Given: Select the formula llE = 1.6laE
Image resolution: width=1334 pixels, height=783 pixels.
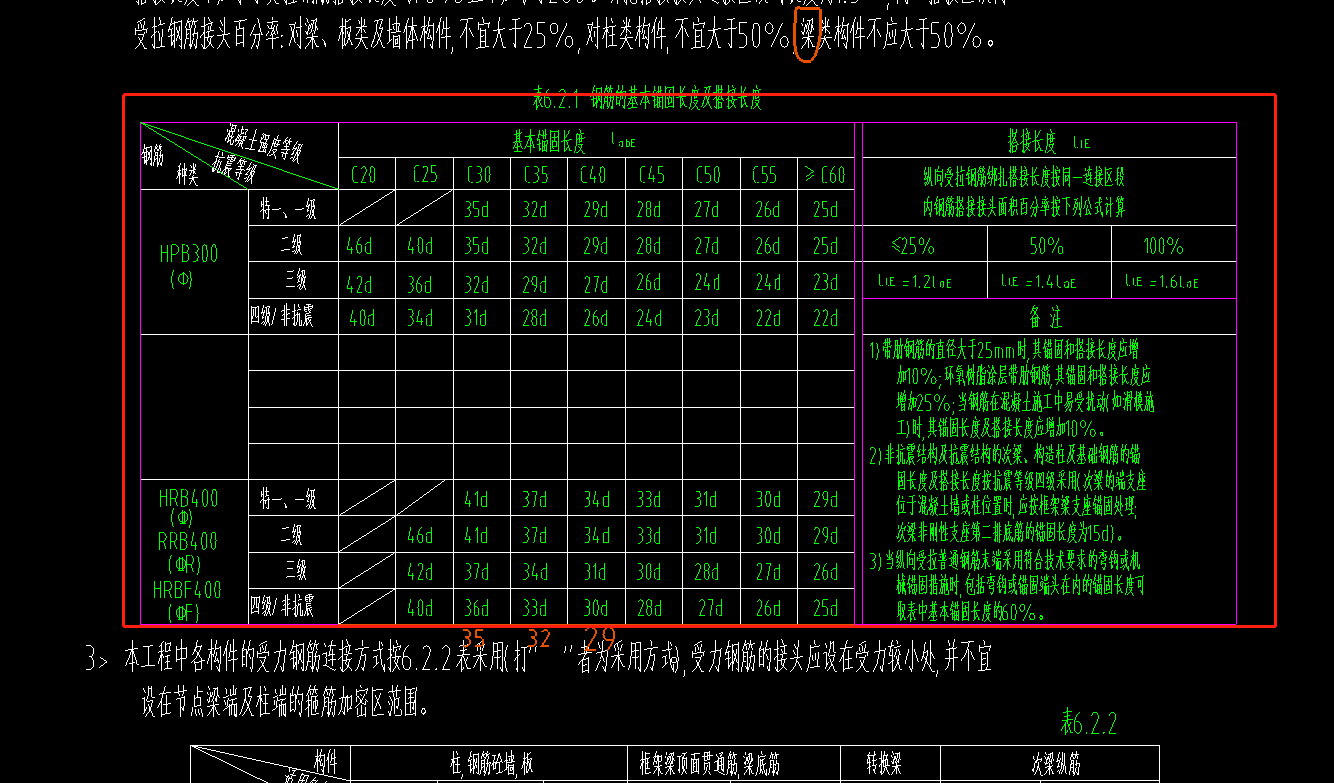Looking at the screenshot, I should coord(1162,282).
